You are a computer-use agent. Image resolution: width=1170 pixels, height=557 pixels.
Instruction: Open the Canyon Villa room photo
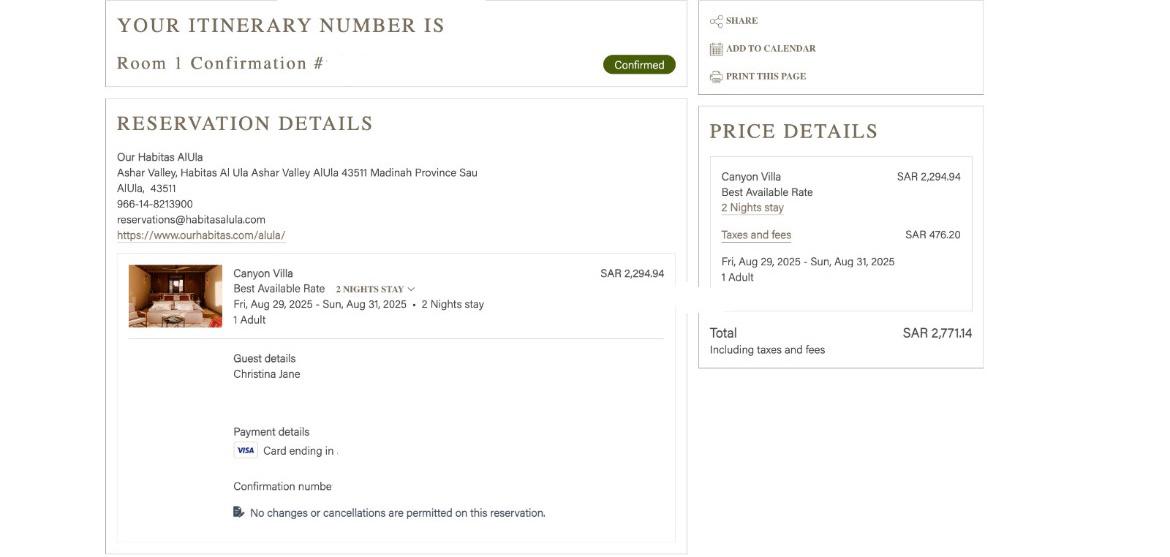point(175,296)
